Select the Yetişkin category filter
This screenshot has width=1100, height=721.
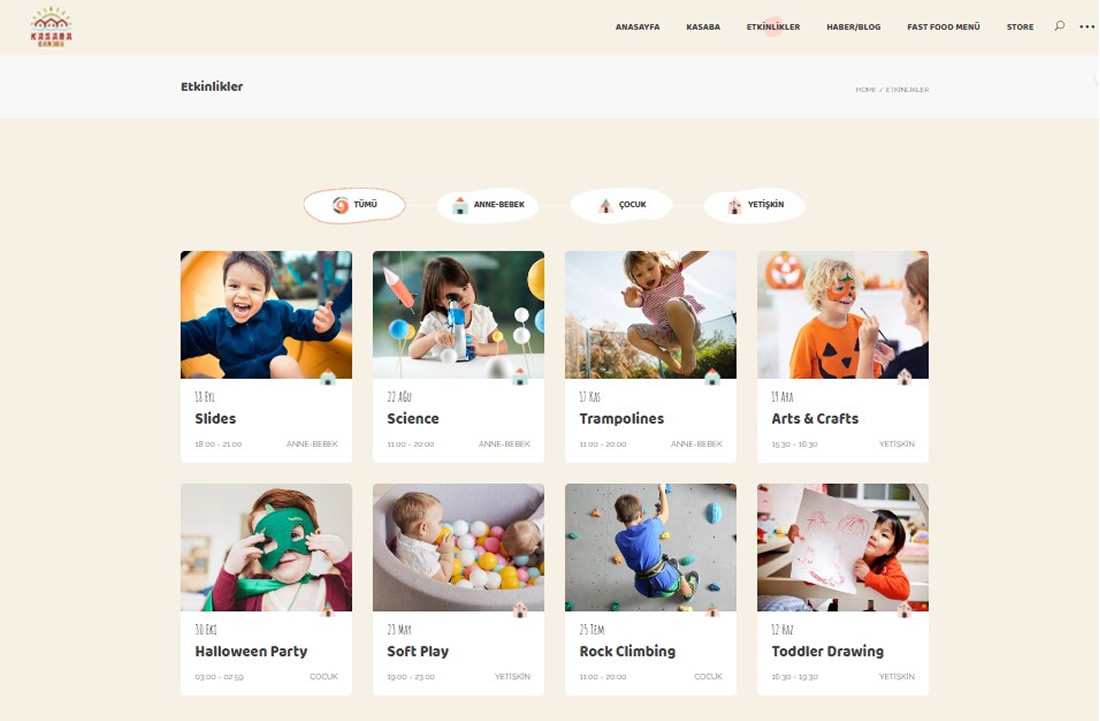tap(754, 205)
